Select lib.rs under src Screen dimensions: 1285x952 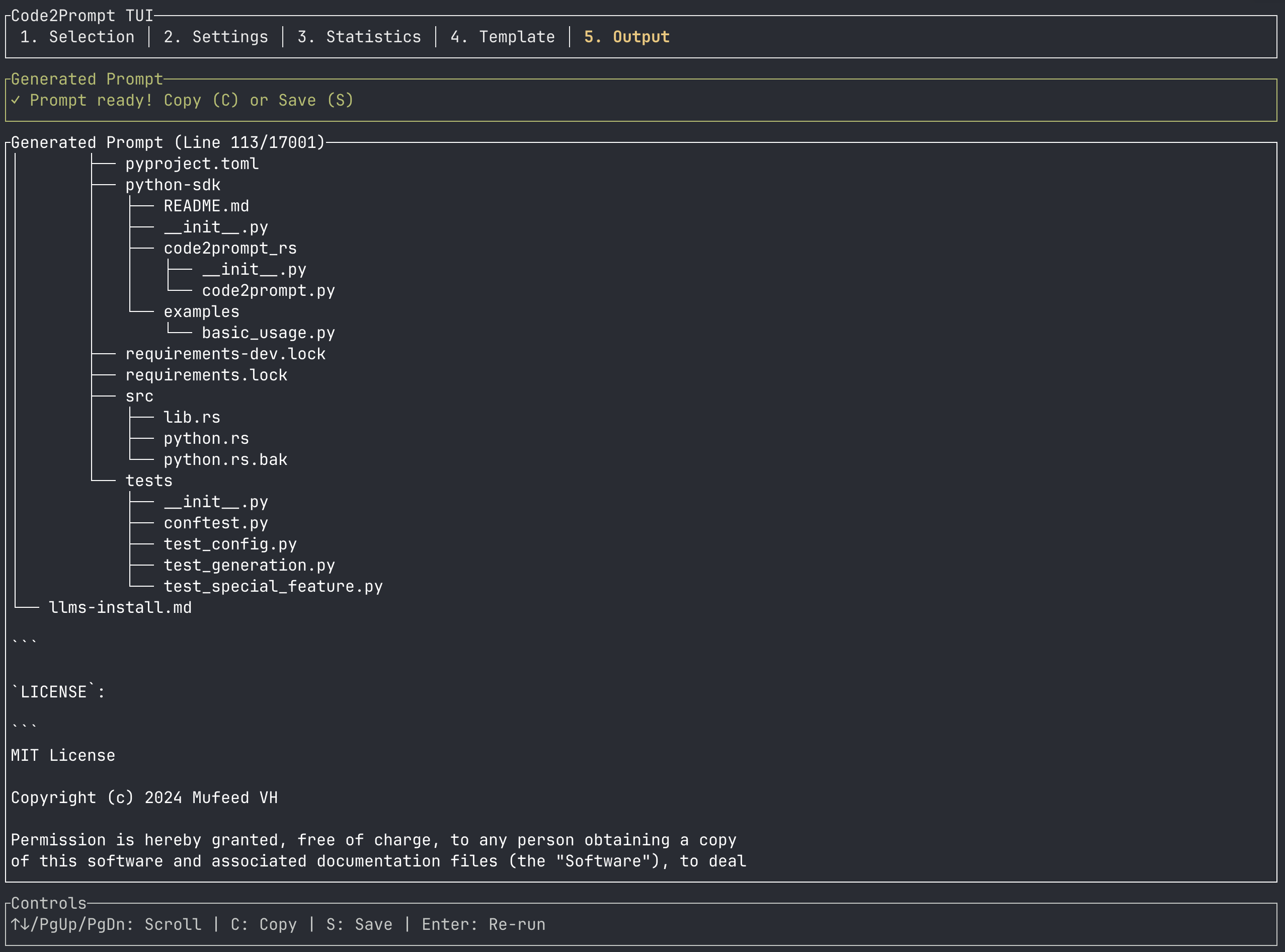(192, 417)
